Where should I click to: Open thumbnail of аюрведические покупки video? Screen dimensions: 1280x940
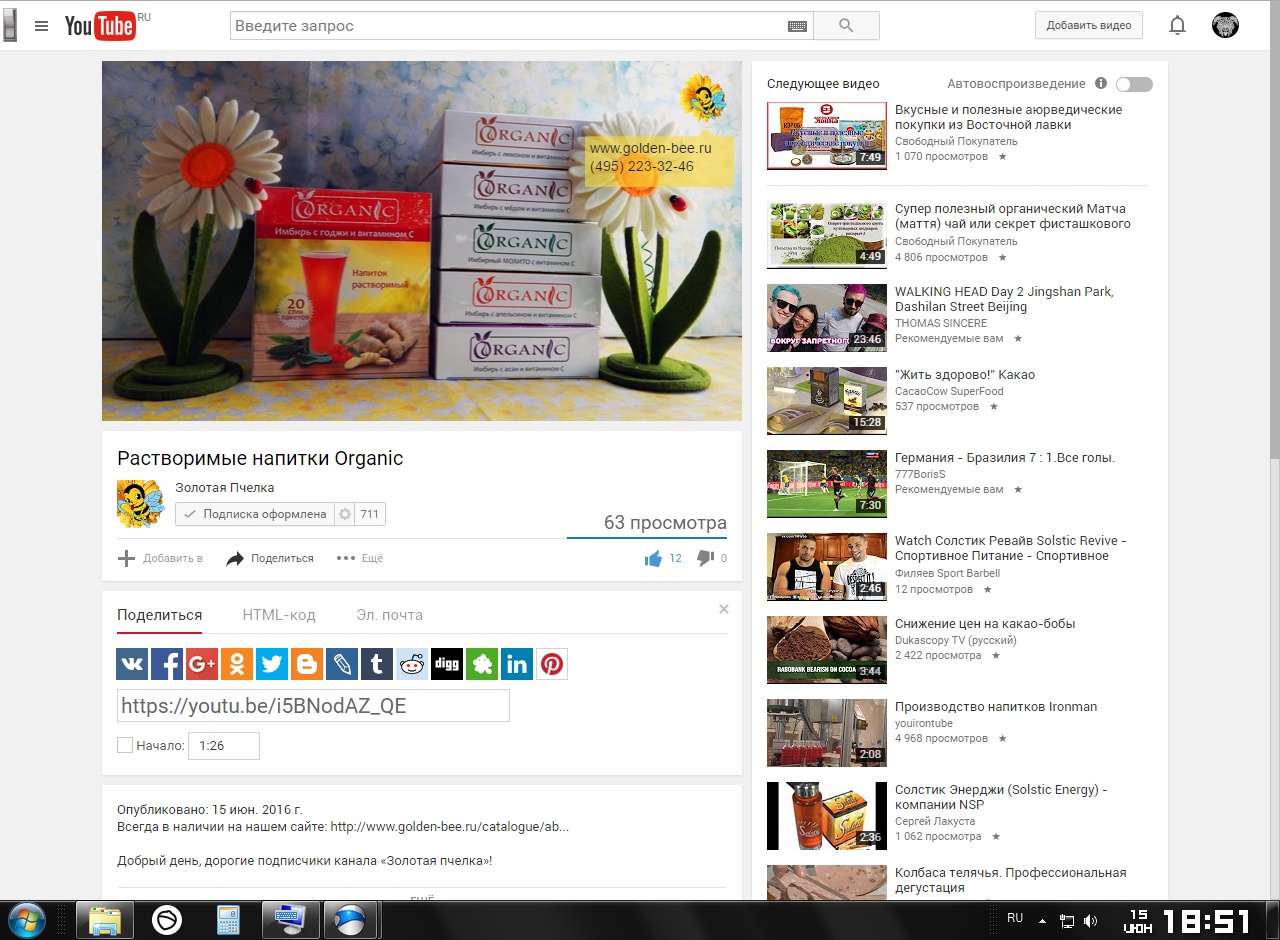pyautogui.click(x=827, y=135)
